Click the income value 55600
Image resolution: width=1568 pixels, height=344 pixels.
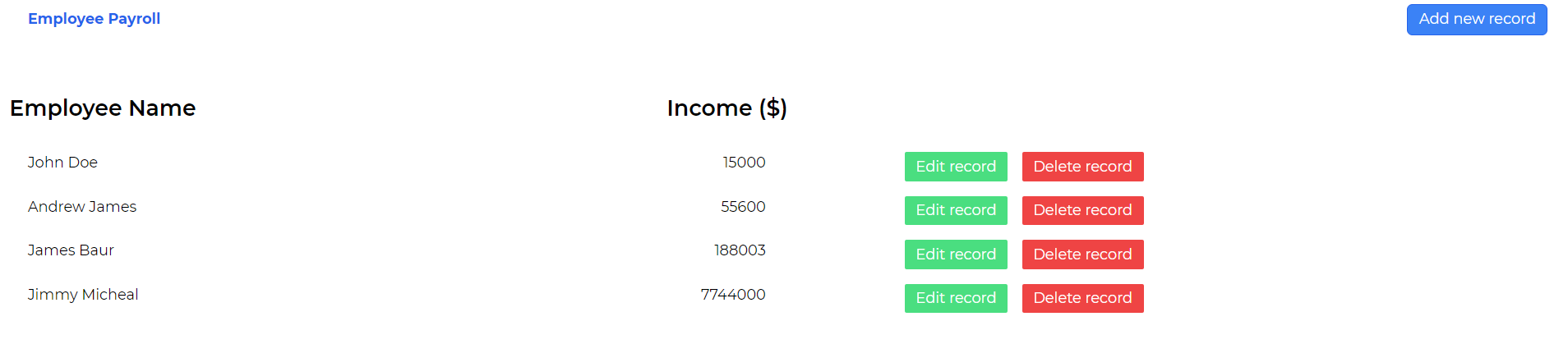(x=743, y=207)
